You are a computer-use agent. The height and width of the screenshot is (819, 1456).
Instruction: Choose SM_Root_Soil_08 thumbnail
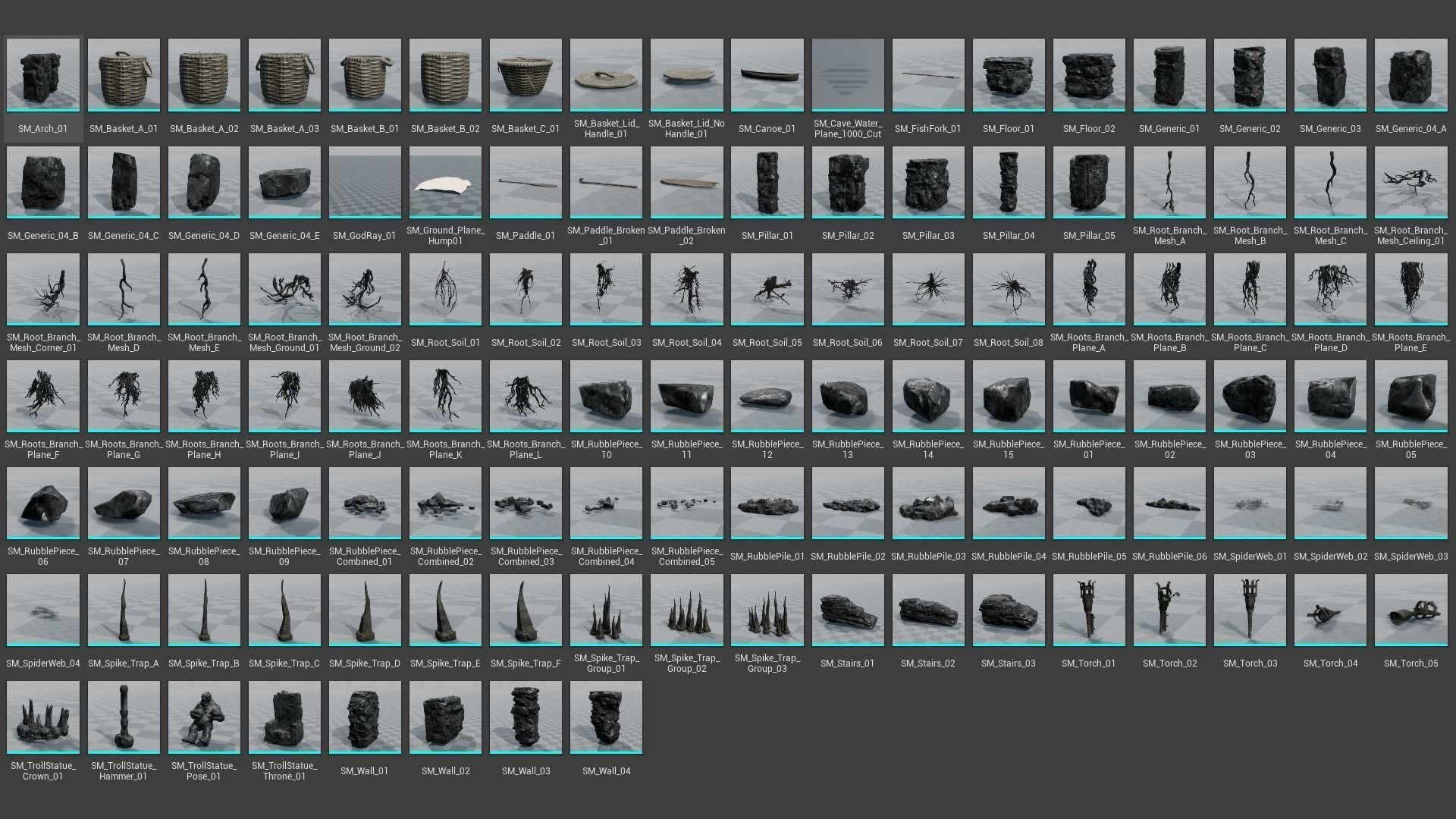point(1008,289)
